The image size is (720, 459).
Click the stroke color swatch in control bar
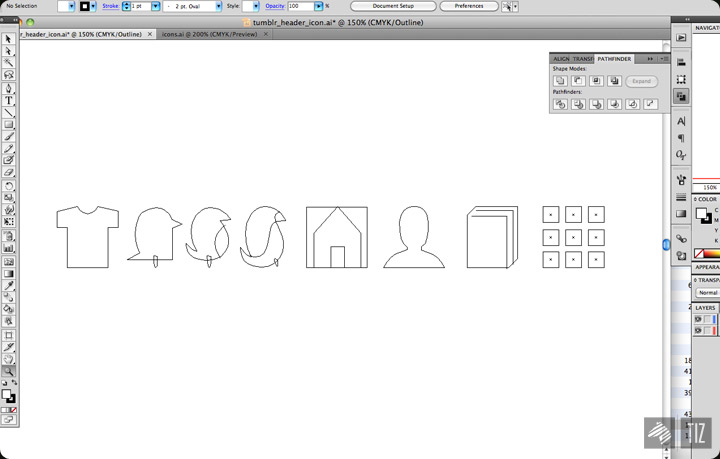coord(86,6)
